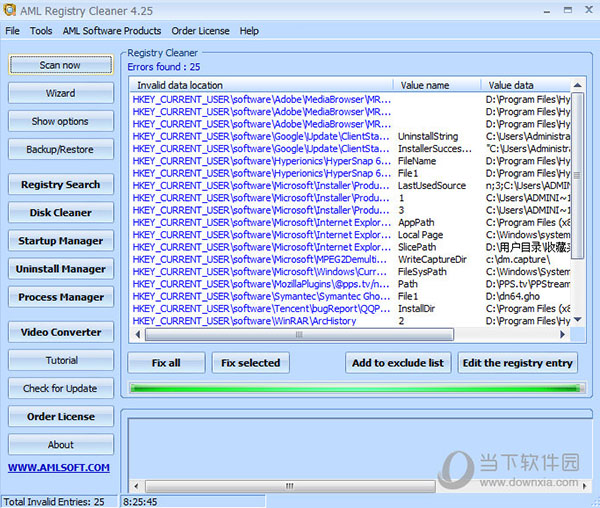This screenshot has height=508, width=600.
Task: Sort by Invalid data location column
Action: pyautogui.click(x=261, y=85)
